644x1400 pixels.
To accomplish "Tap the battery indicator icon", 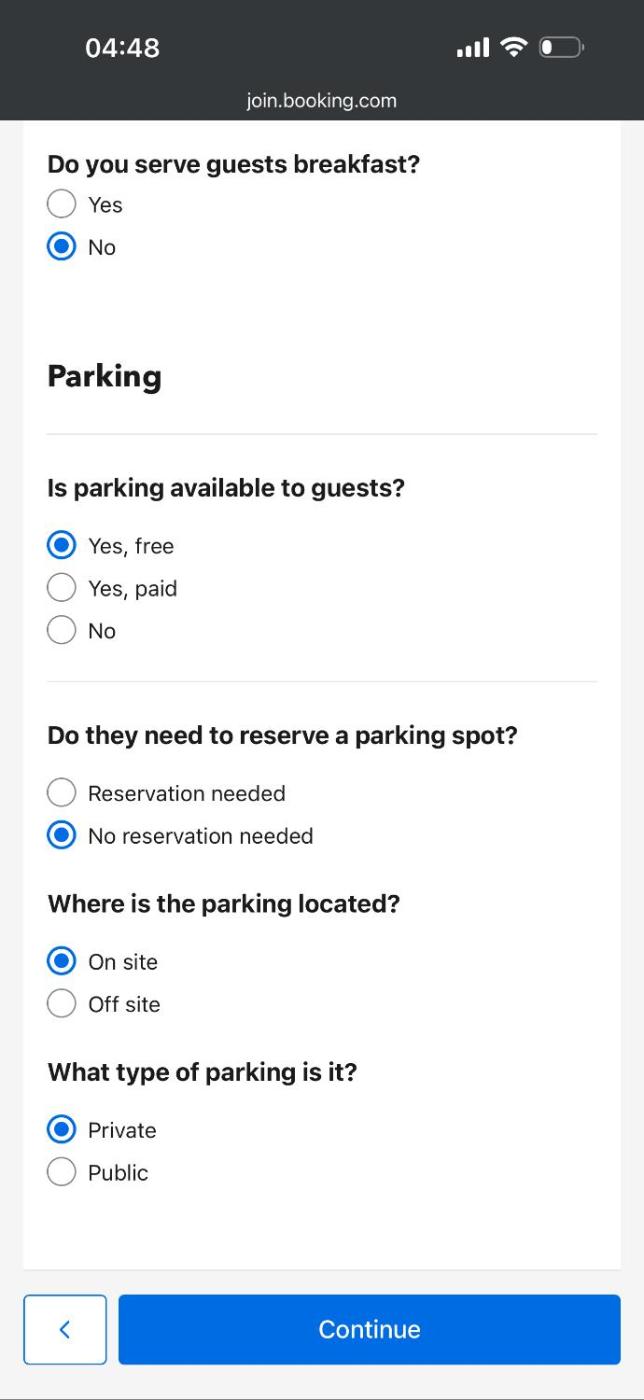I will click(561, 47).
